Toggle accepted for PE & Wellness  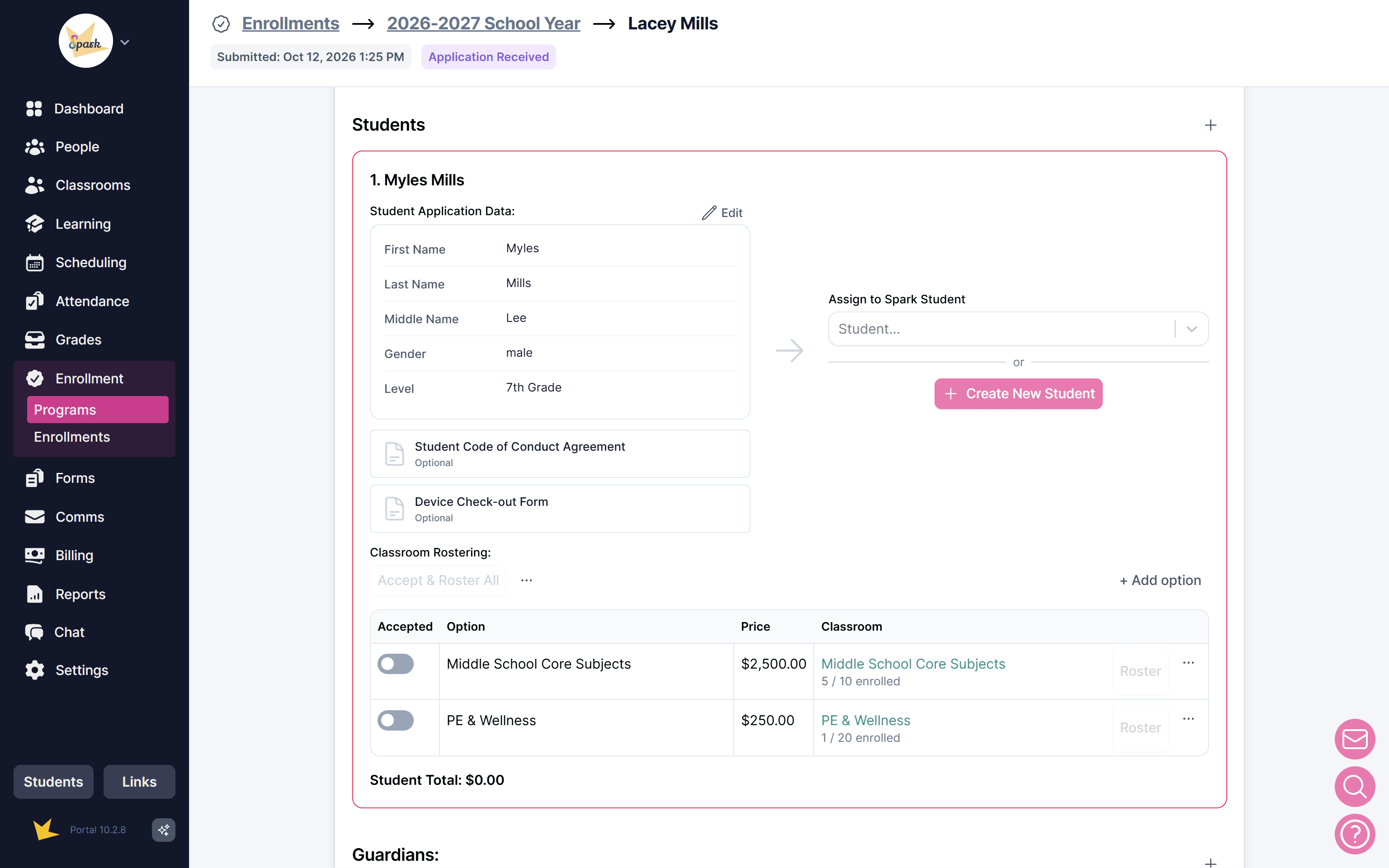(396, 720)
